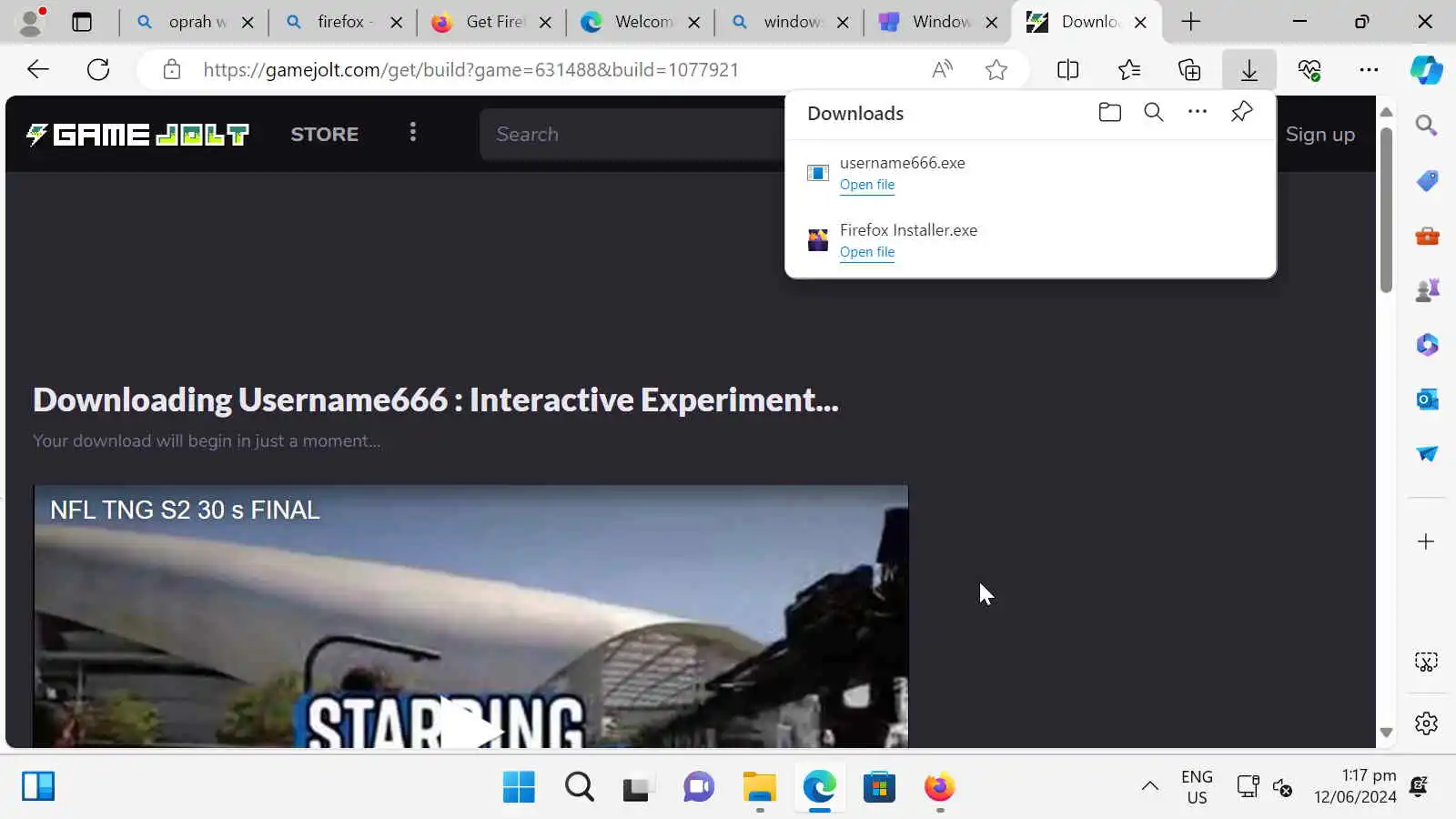Toggle the Downloads toolbar button
Image resolution: width=1456 pixels, height=819 pixels.
click(1249, 69)
